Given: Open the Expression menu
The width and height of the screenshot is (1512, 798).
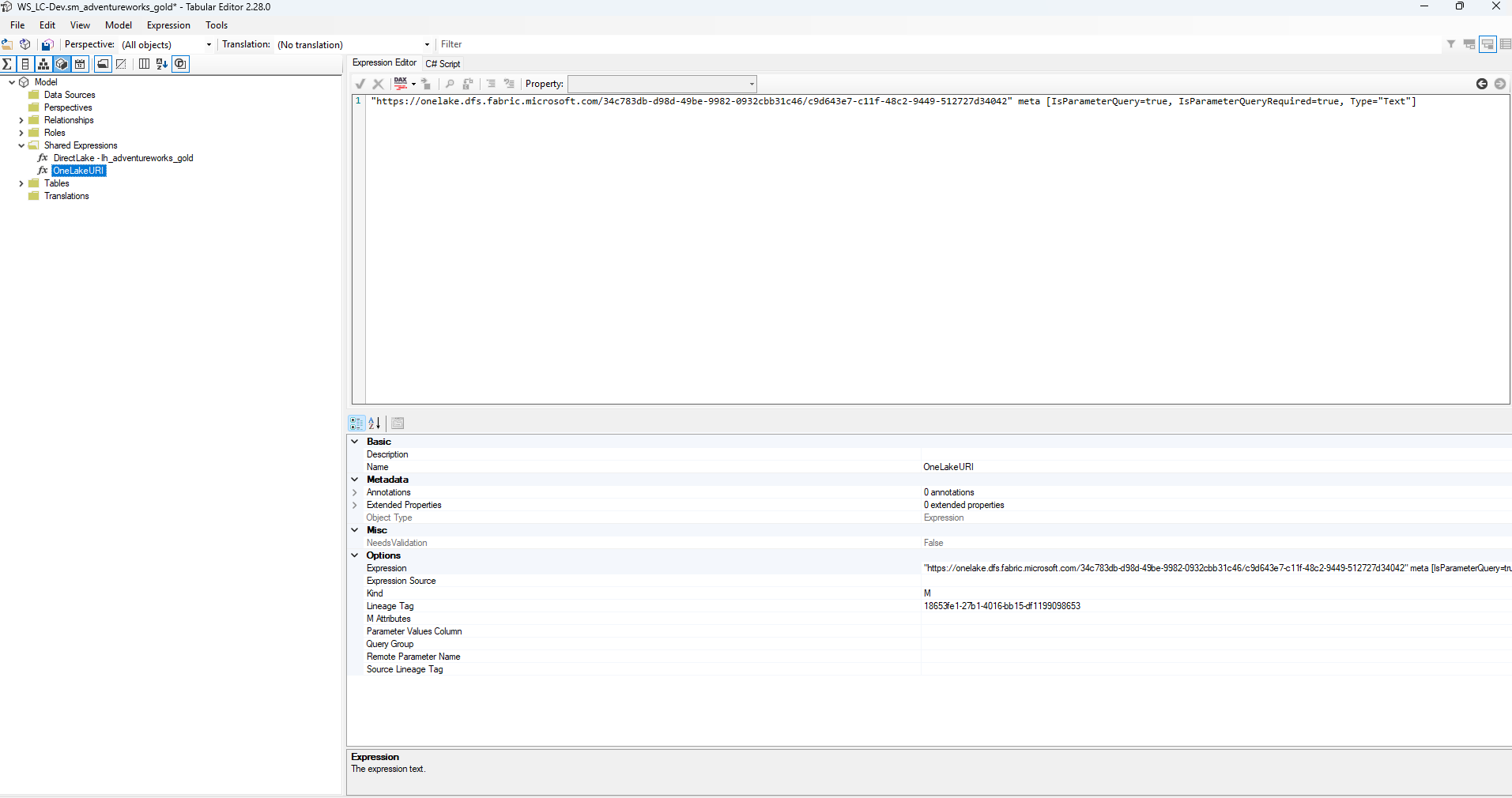Looking at the screenshot, I should (168, 25).
